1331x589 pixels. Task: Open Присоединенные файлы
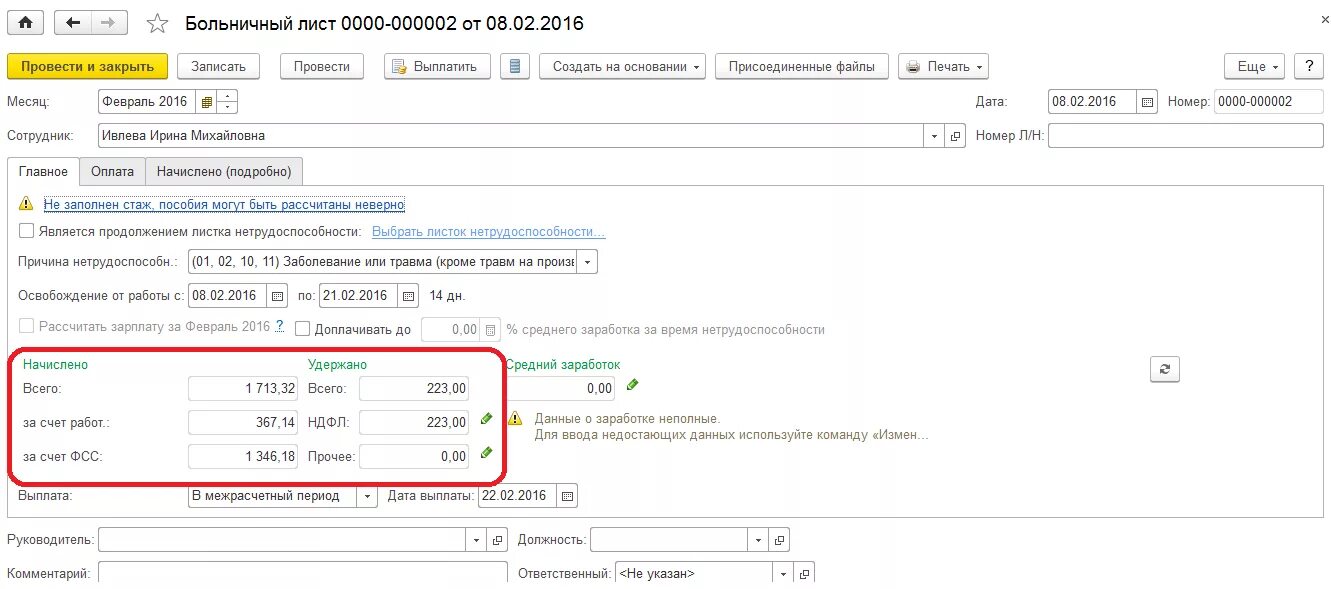801,66
